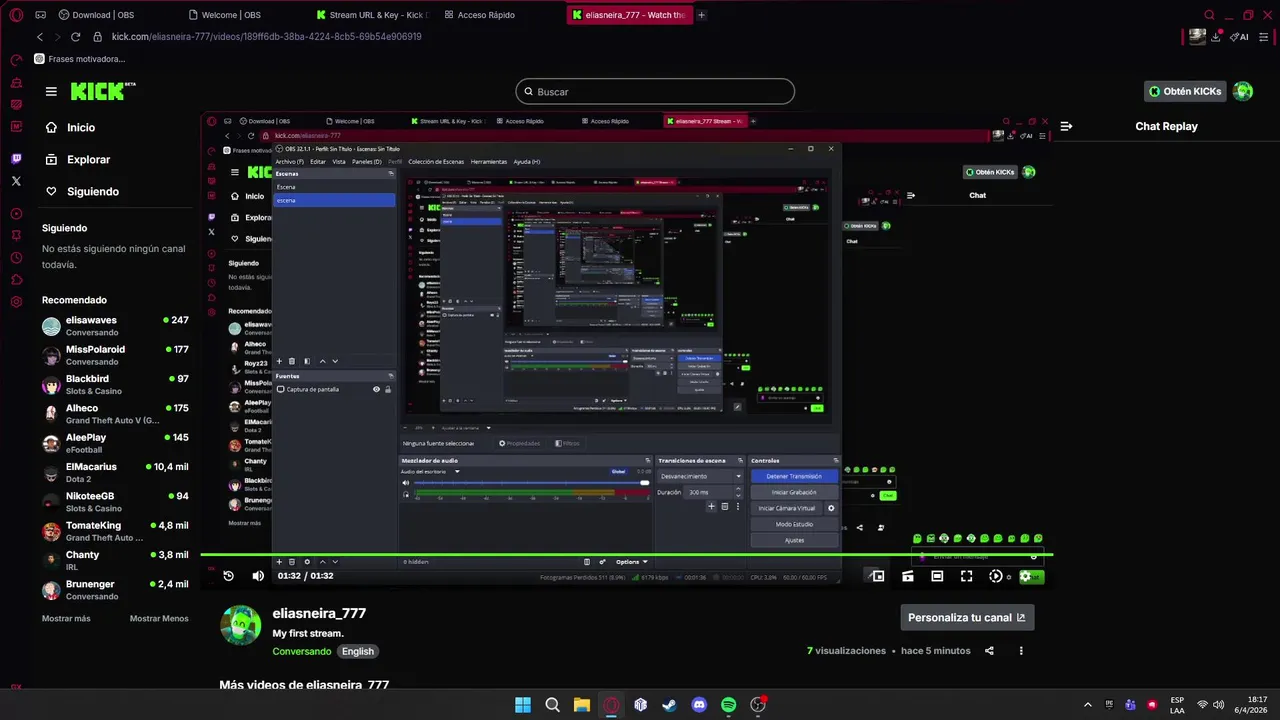The image size is (1280, 720).
Task: Click Personaliza tu canal button
Action: click(x=967, y=617)
